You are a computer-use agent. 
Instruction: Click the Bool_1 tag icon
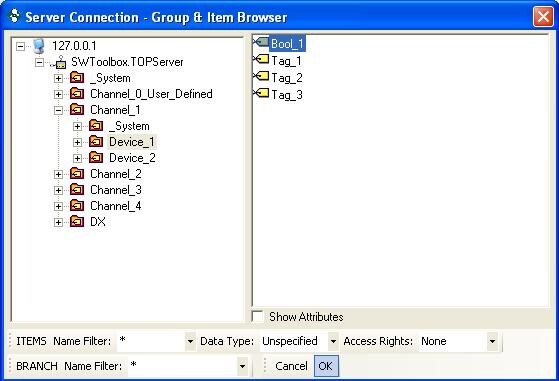(x=261, y=42)
